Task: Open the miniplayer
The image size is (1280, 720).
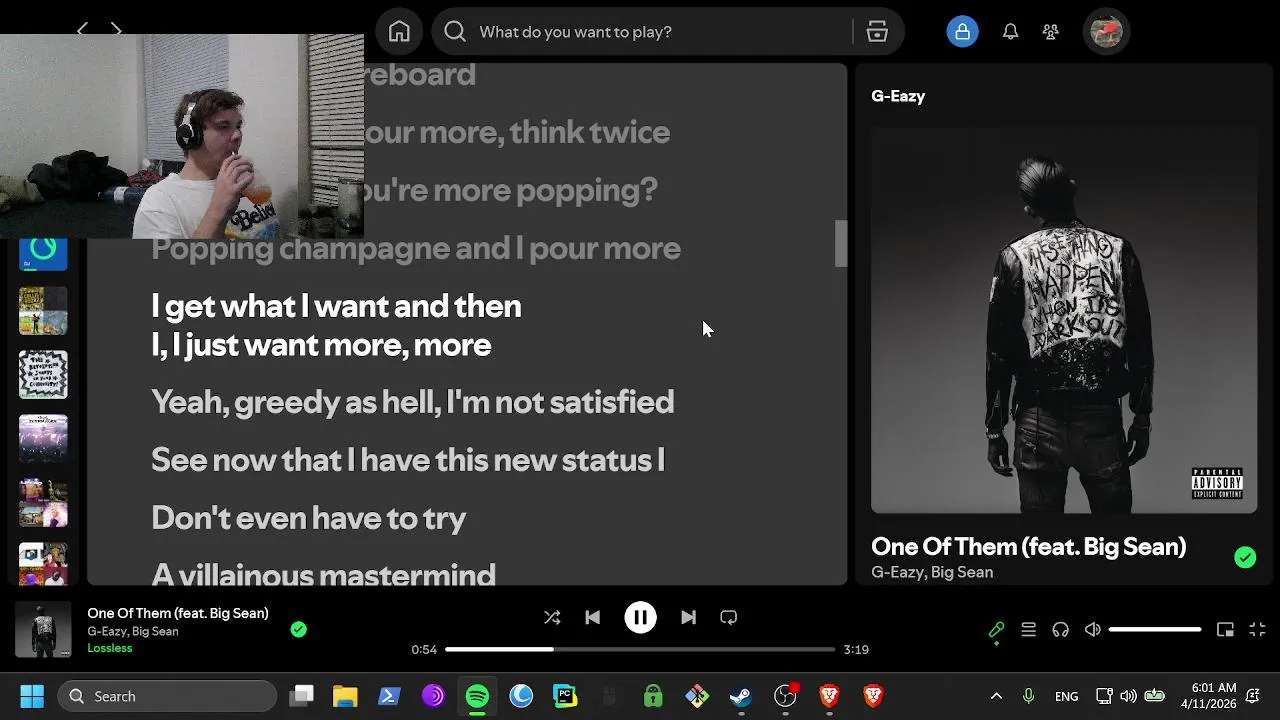Action: (x=1225, y=630)
